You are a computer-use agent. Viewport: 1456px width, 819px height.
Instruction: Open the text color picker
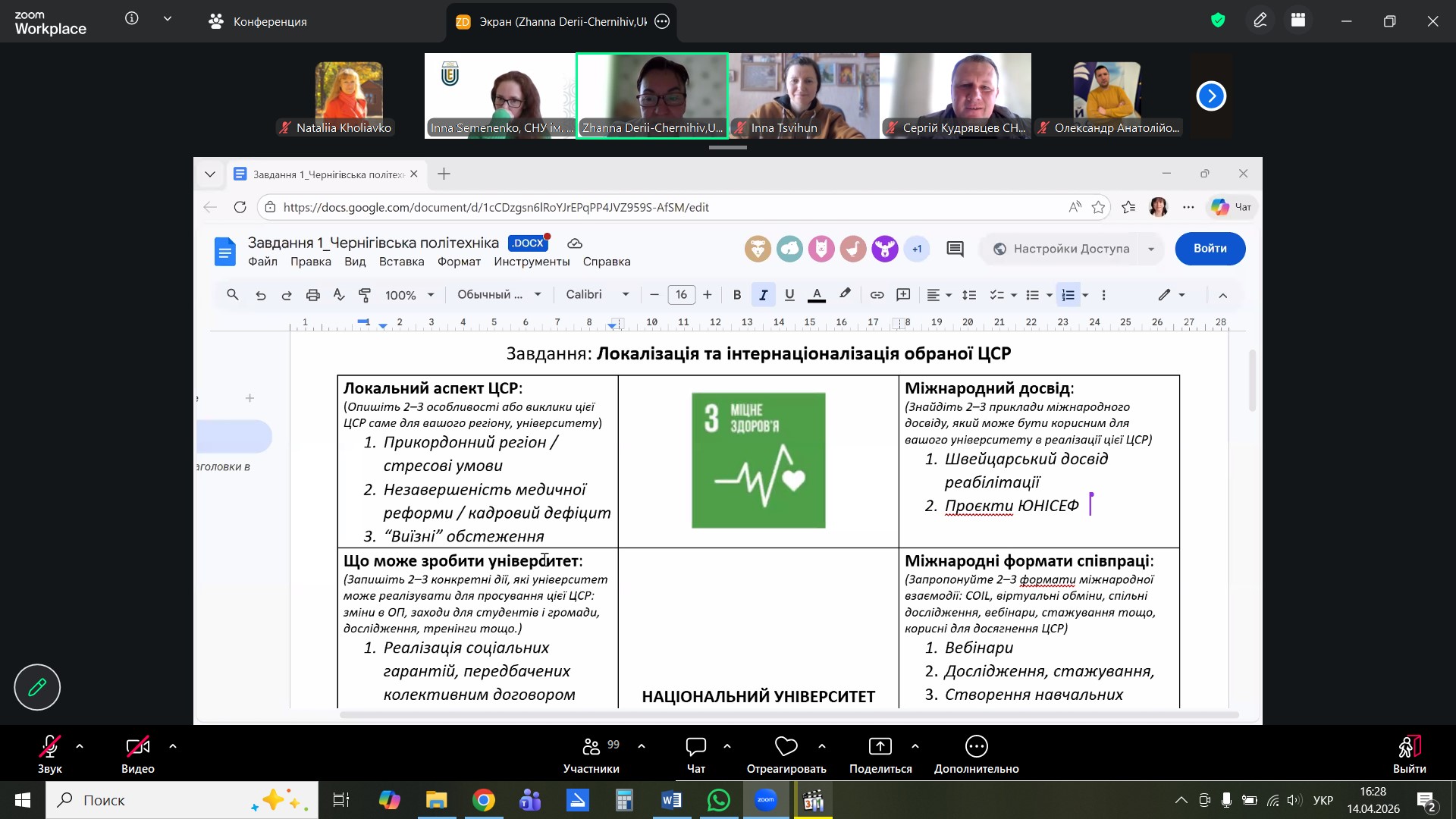pos(817,295)
